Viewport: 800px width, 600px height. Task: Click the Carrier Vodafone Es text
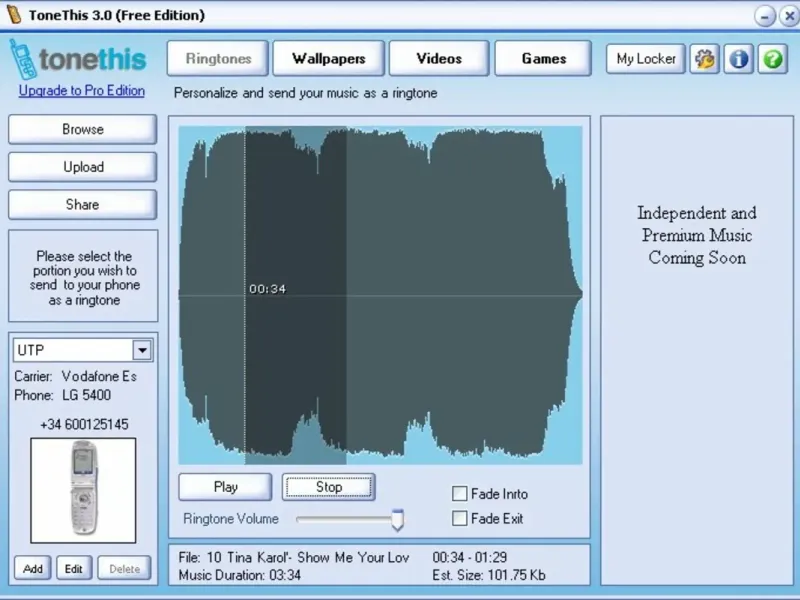click(76, 376)
